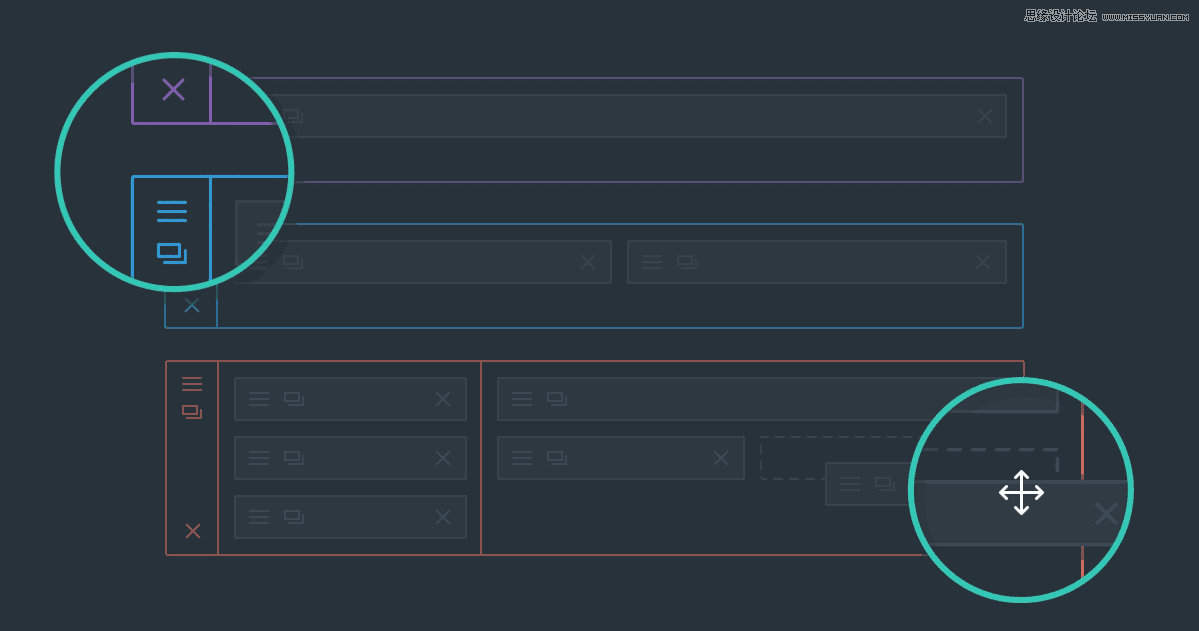Viewport: 1199px width, 631px height.
Task: Duplicate the bottom module in red left column
Action: [294, 517]
